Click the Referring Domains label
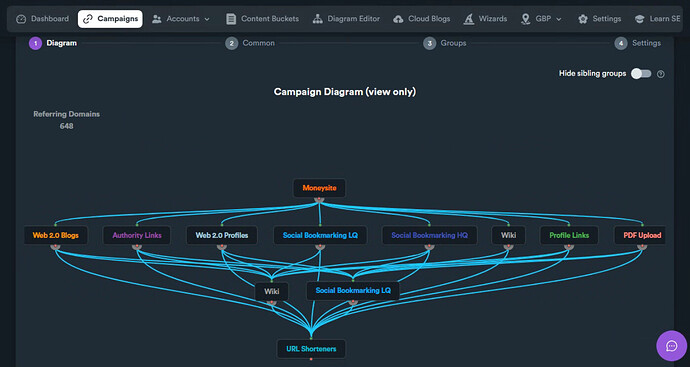This screenshot has height=367, width=690. (x=66, y=114)
